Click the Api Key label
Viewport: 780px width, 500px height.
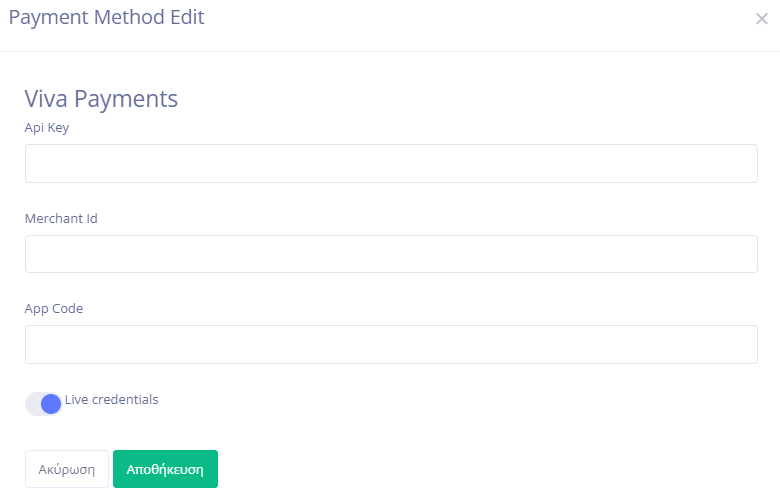pyautogui.click(x=47, y=128)
